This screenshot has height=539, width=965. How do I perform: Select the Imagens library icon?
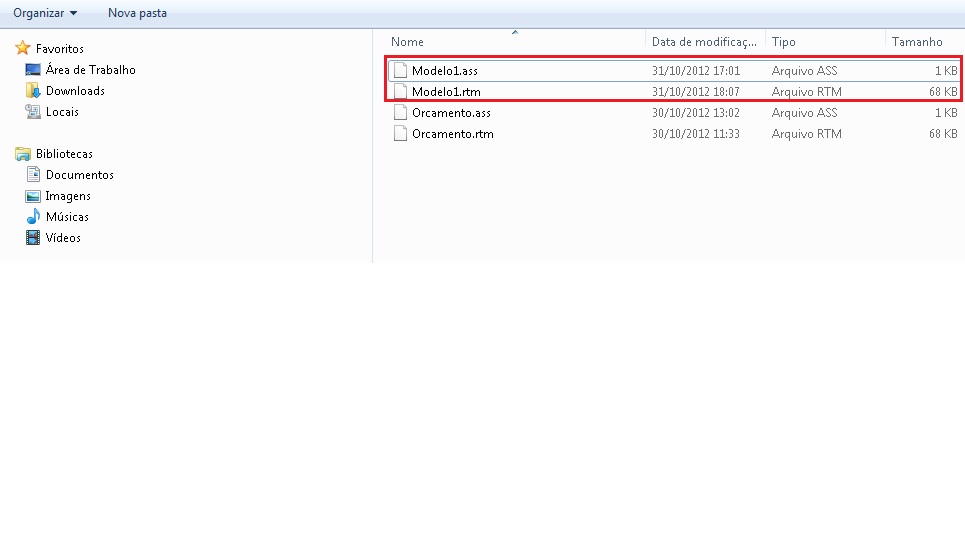[x=33, y=196]
